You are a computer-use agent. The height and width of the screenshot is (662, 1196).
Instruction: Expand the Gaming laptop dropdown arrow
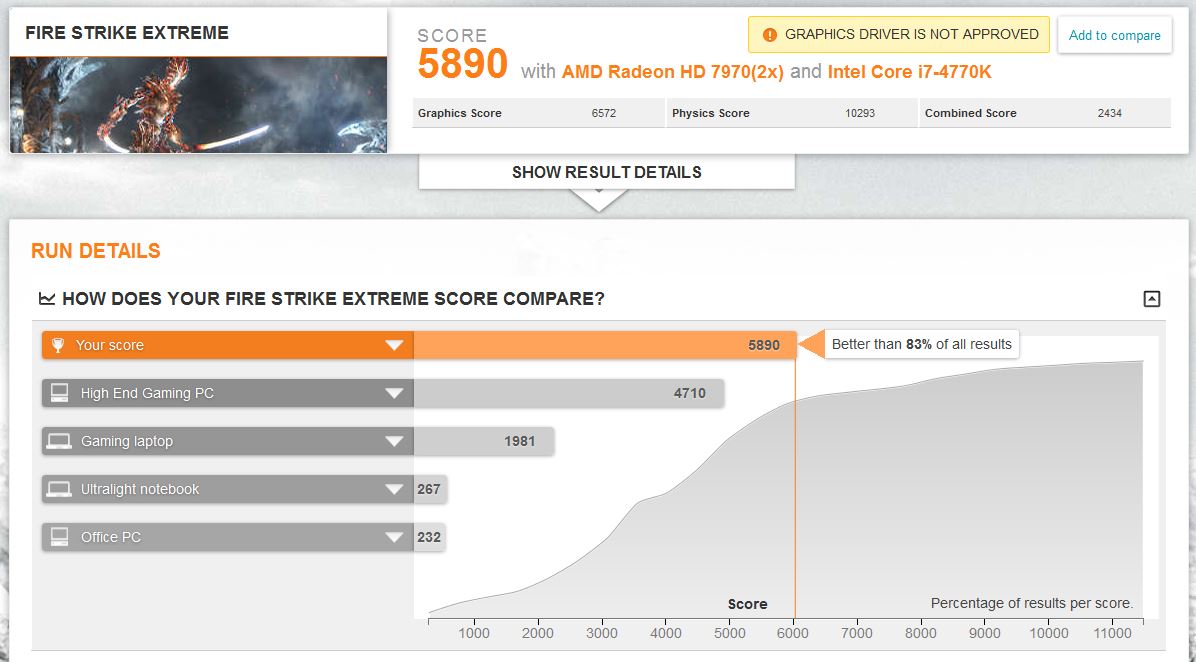(x=394, y=442)
